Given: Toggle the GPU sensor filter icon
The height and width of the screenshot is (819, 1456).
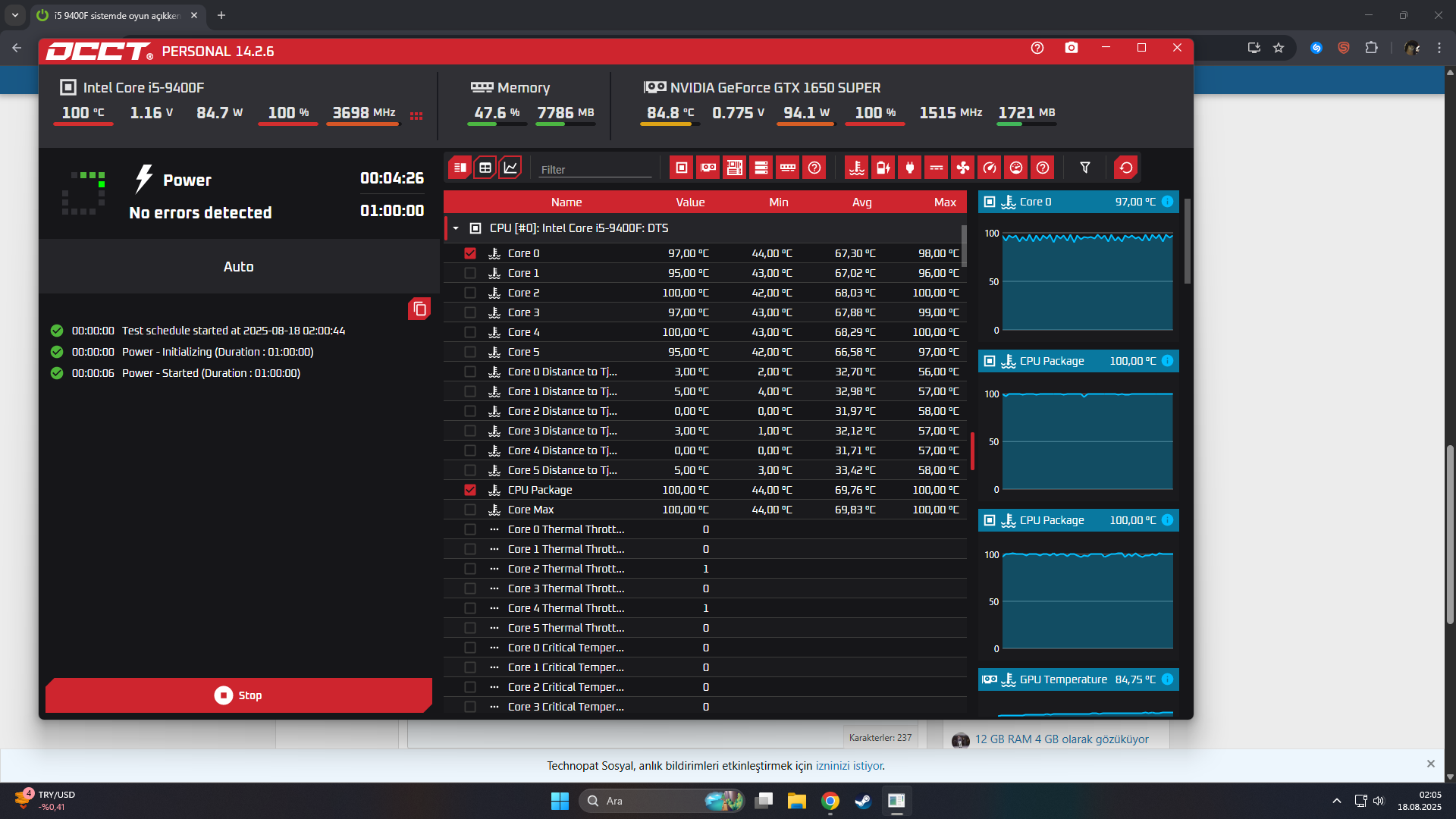Looking at the screenshot, I should click(708, 168).
